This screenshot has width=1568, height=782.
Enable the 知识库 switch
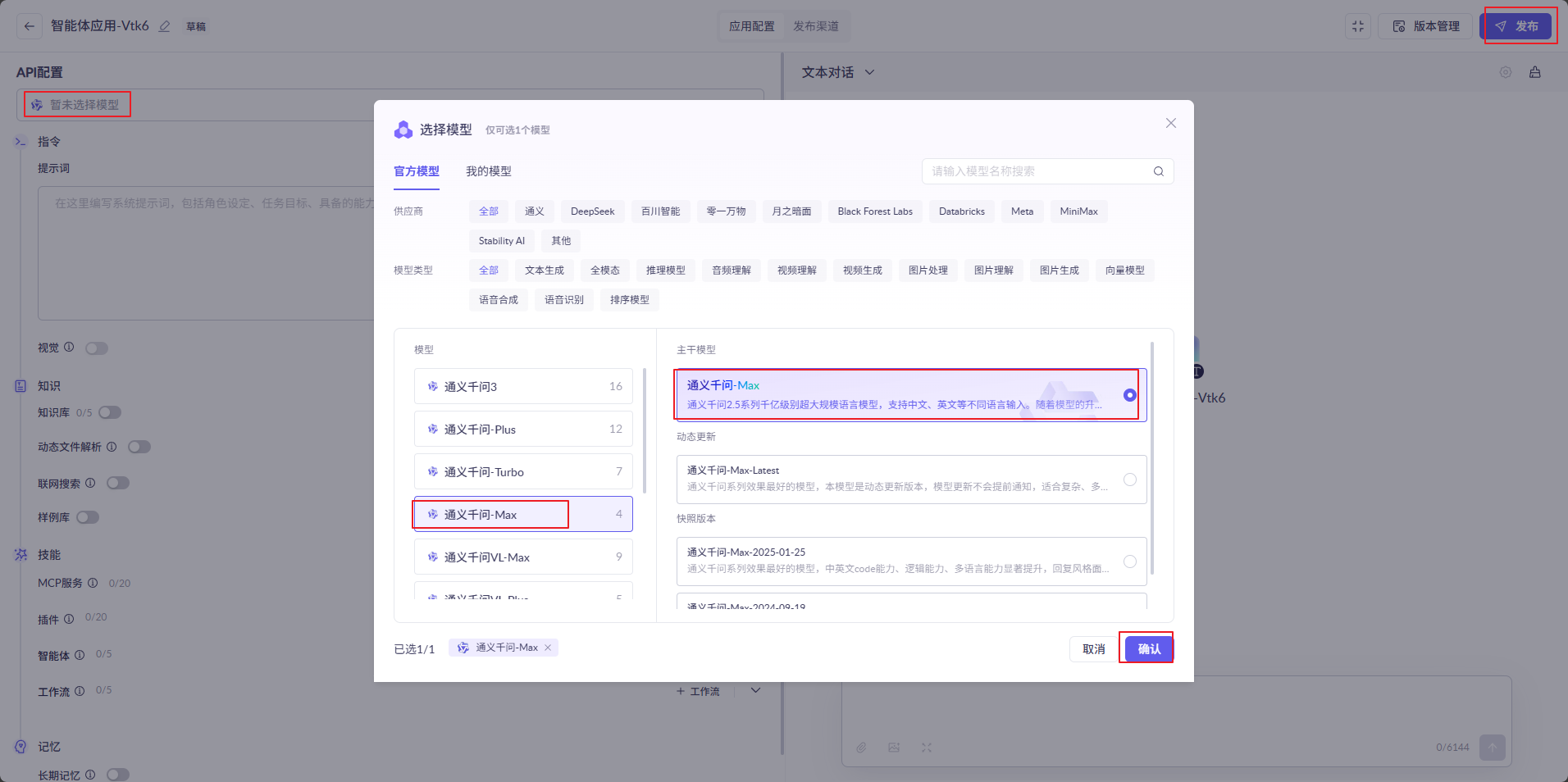pyautogui.click(x=110, y=412)
